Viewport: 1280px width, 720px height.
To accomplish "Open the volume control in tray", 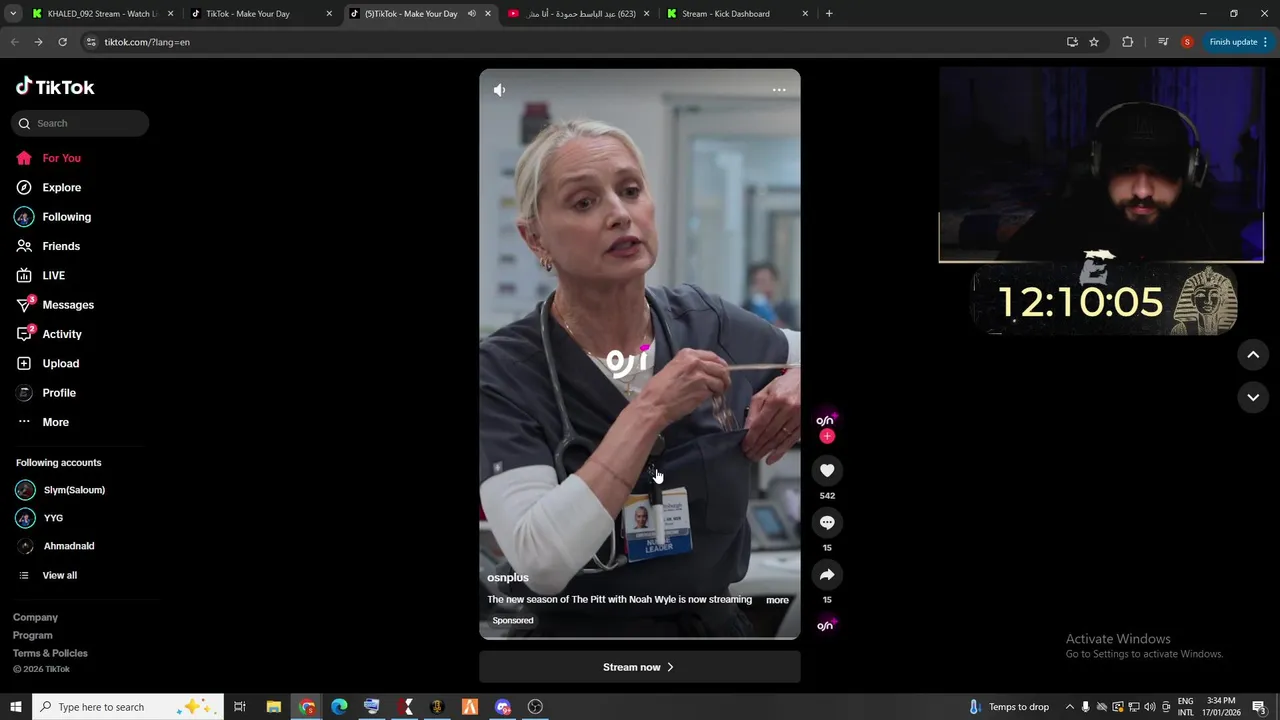I will 1149,707.
